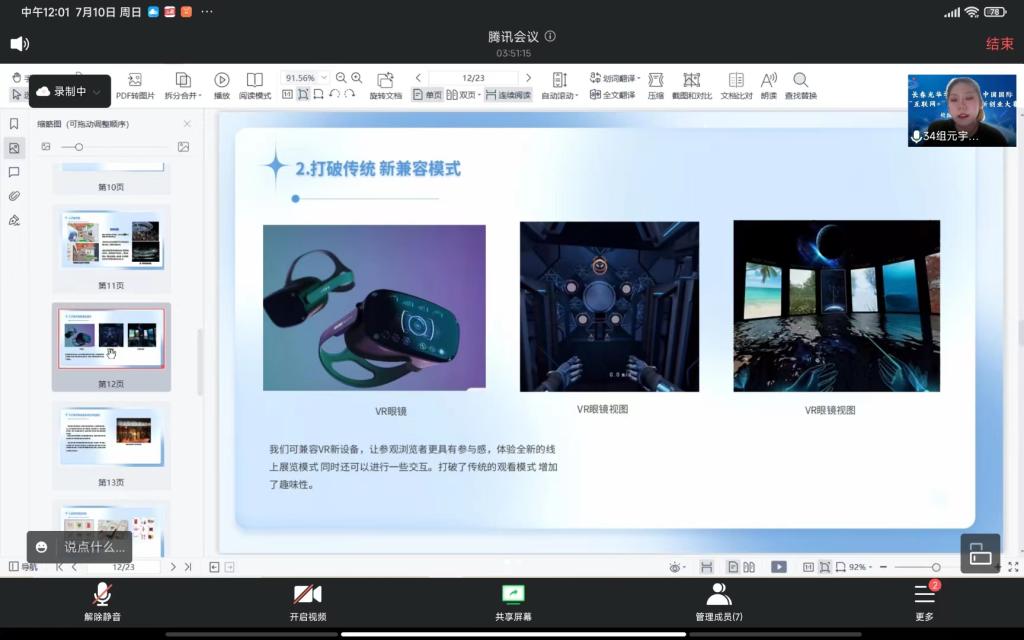Rotate page clockwise icon
Screen dimensions: 1024x640
[349, 94]
